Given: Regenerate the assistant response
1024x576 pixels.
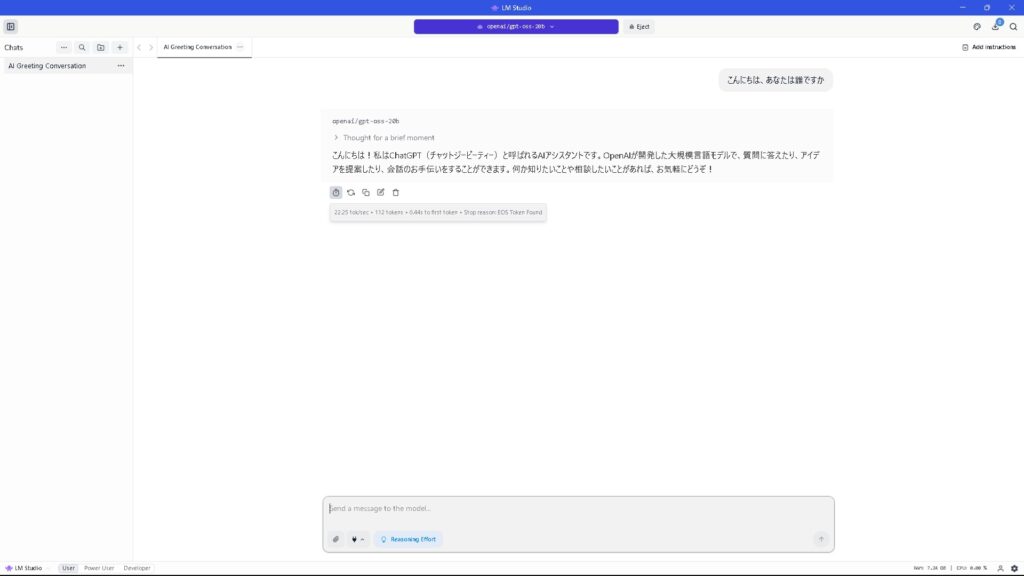Looking at the screenshot, I should click(x=351, y=192).
